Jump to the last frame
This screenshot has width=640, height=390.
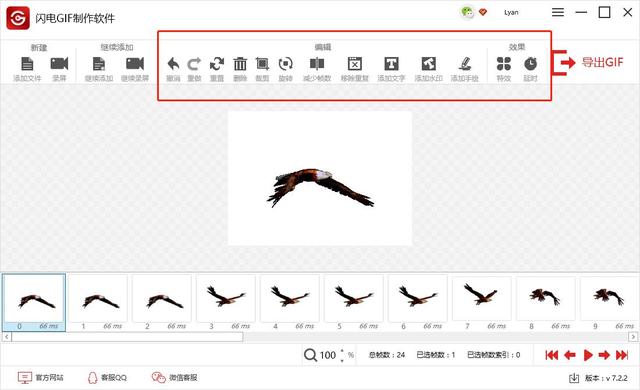pyautogui.click(x=622, y=355)
